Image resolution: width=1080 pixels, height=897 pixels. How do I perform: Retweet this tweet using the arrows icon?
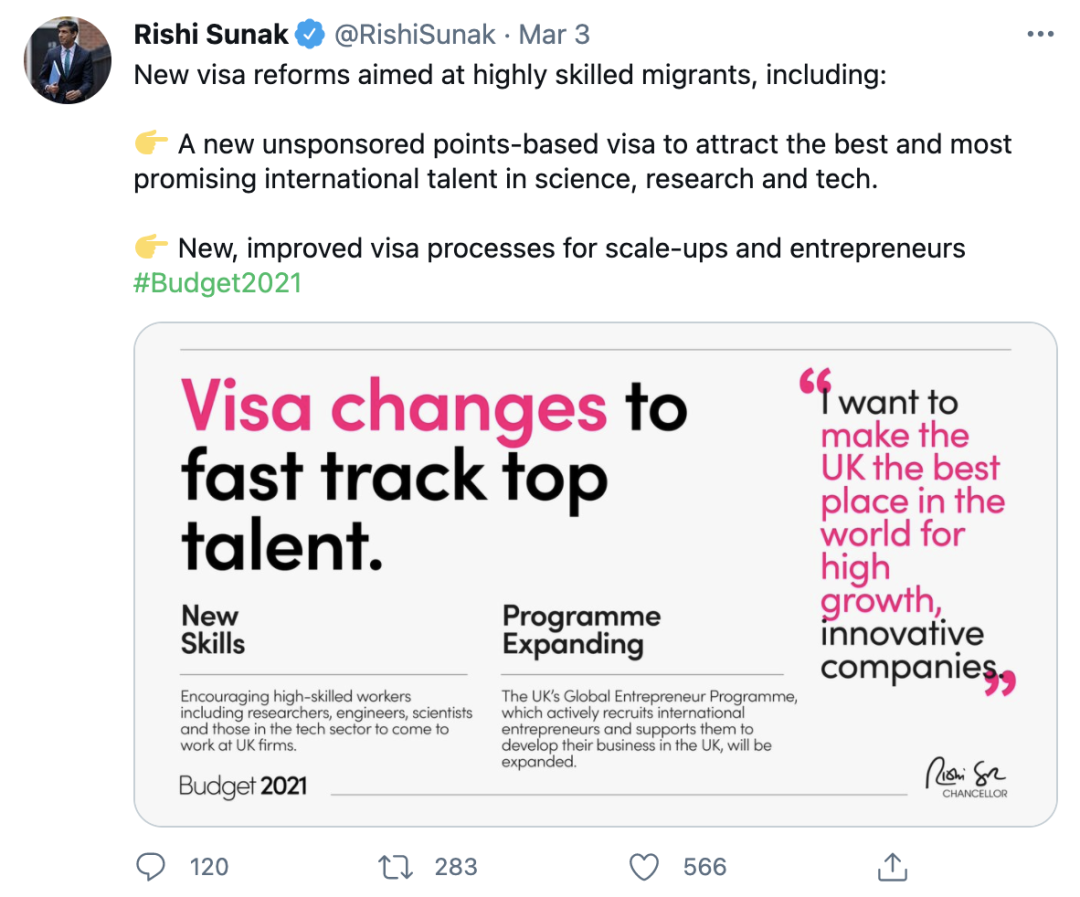coord(396,866)
